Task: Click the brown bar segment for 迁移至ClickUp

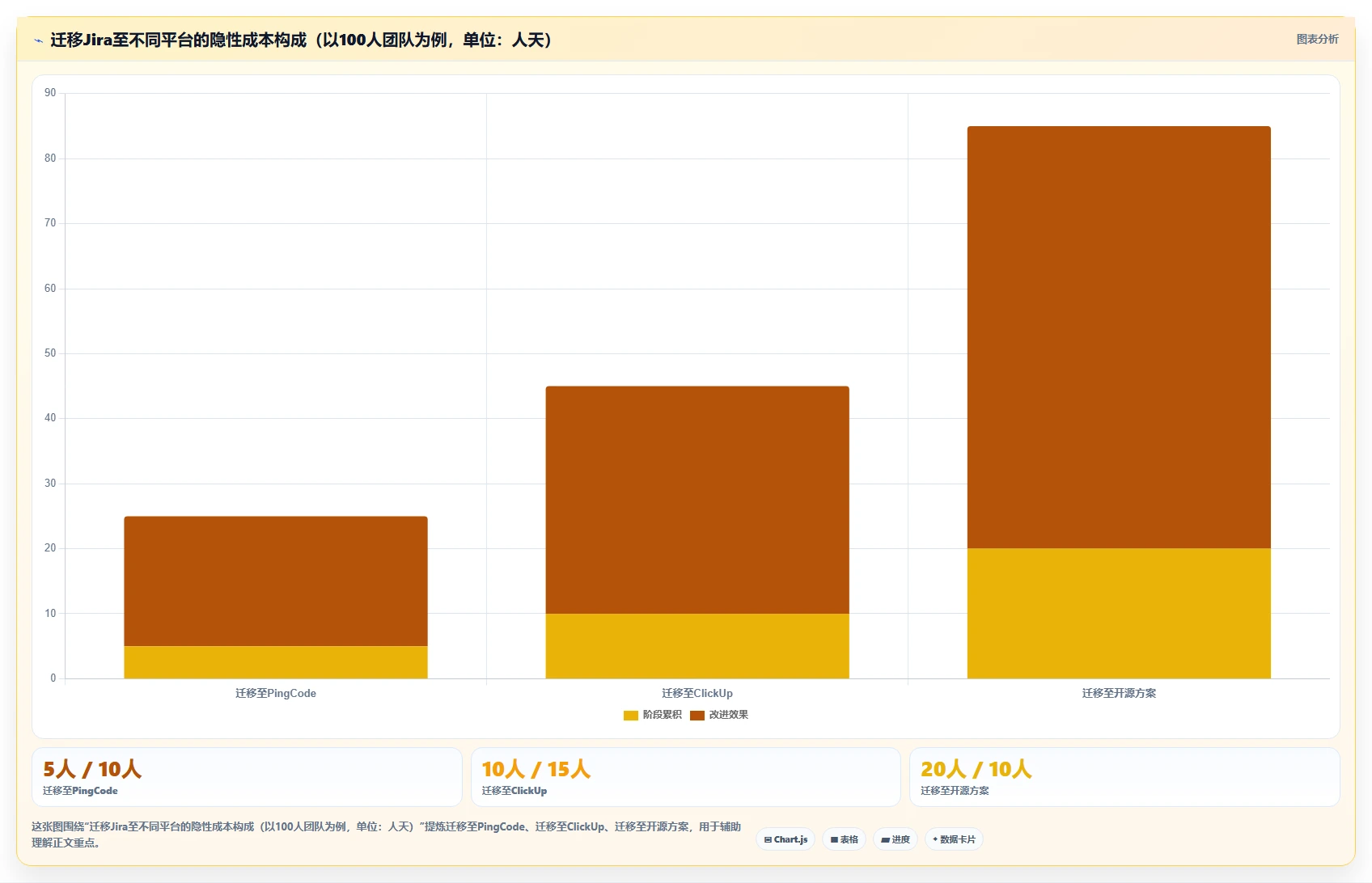Action: pos(697,500)
